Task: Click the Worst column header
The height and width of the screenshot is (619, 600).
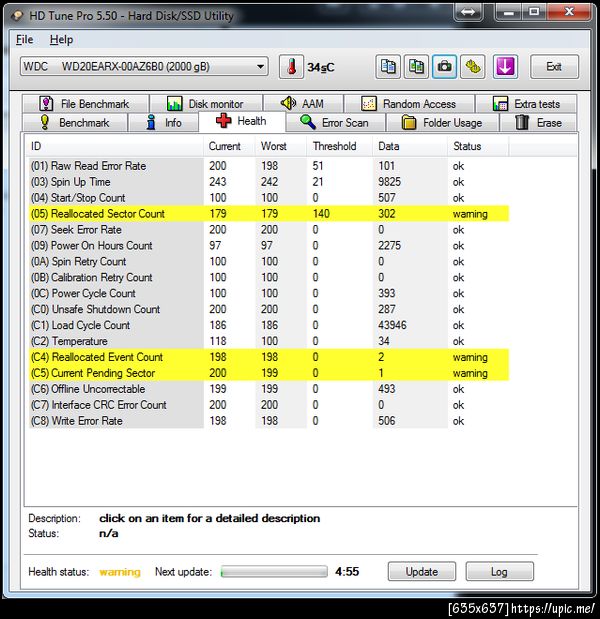Action: click(281, 146)
